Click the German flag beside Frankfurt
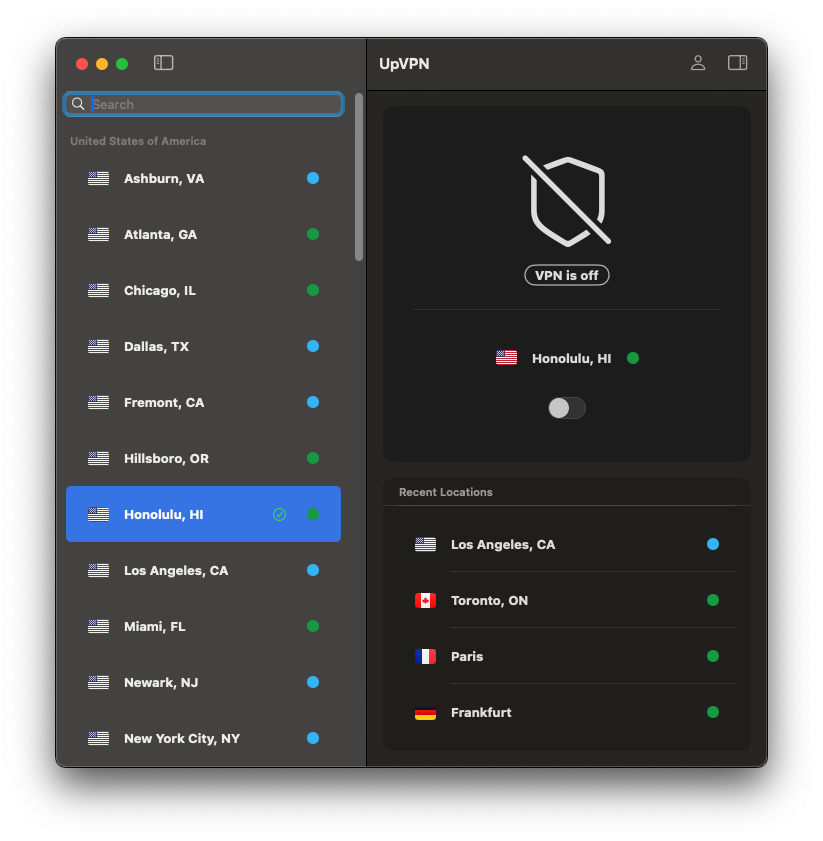Image resolution: width=823 pixels, height=841 pixels. pyautogui.click(x=425, y=712)
